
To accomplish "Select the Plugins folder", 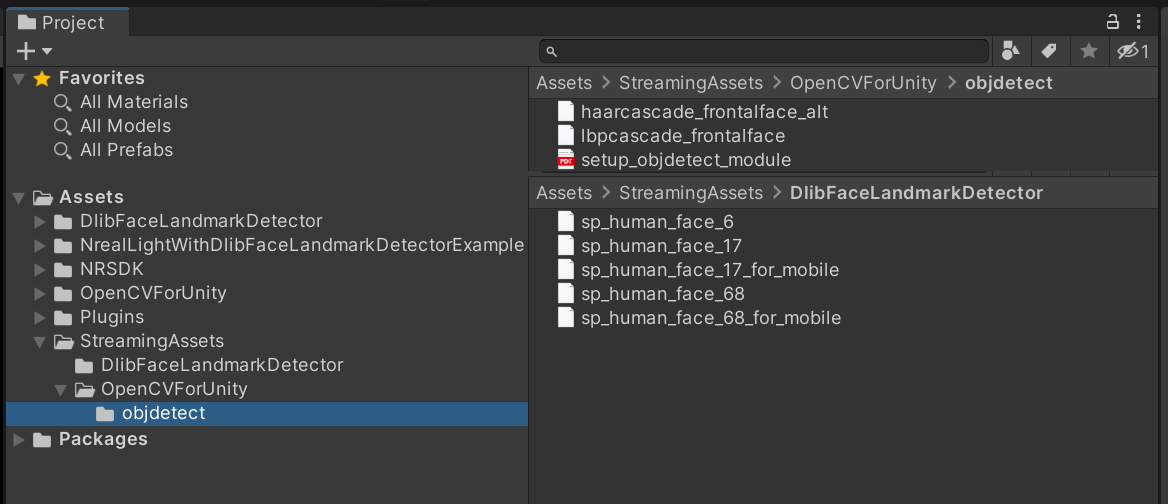I will [x=112, y=316].
